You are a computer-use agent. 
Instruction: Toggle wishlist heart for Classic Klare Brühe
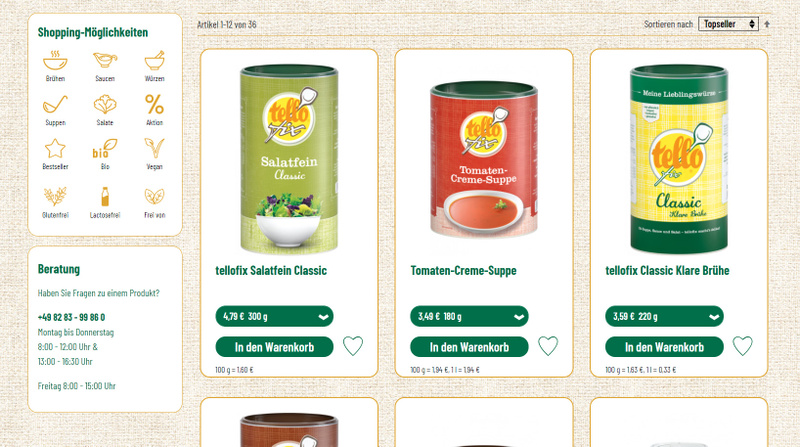743,346
